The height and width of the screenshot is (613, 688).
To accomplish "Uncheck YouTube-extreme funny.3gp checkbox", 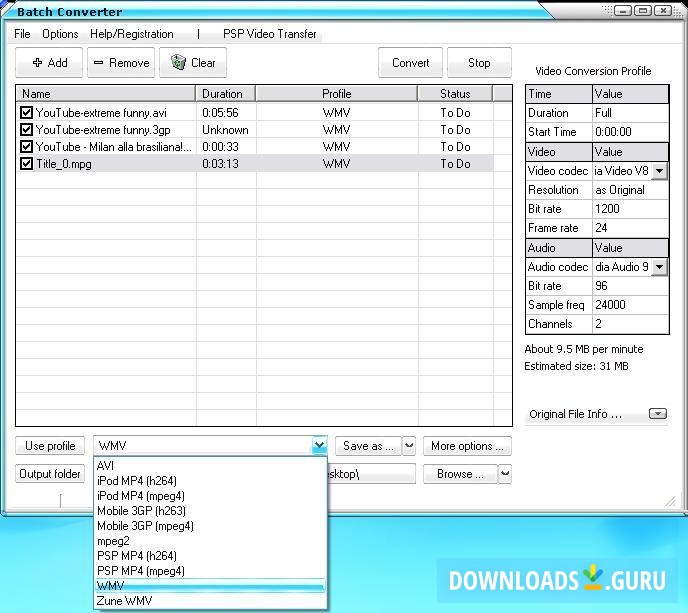I will pyautogui.click(x=26, y=130).
